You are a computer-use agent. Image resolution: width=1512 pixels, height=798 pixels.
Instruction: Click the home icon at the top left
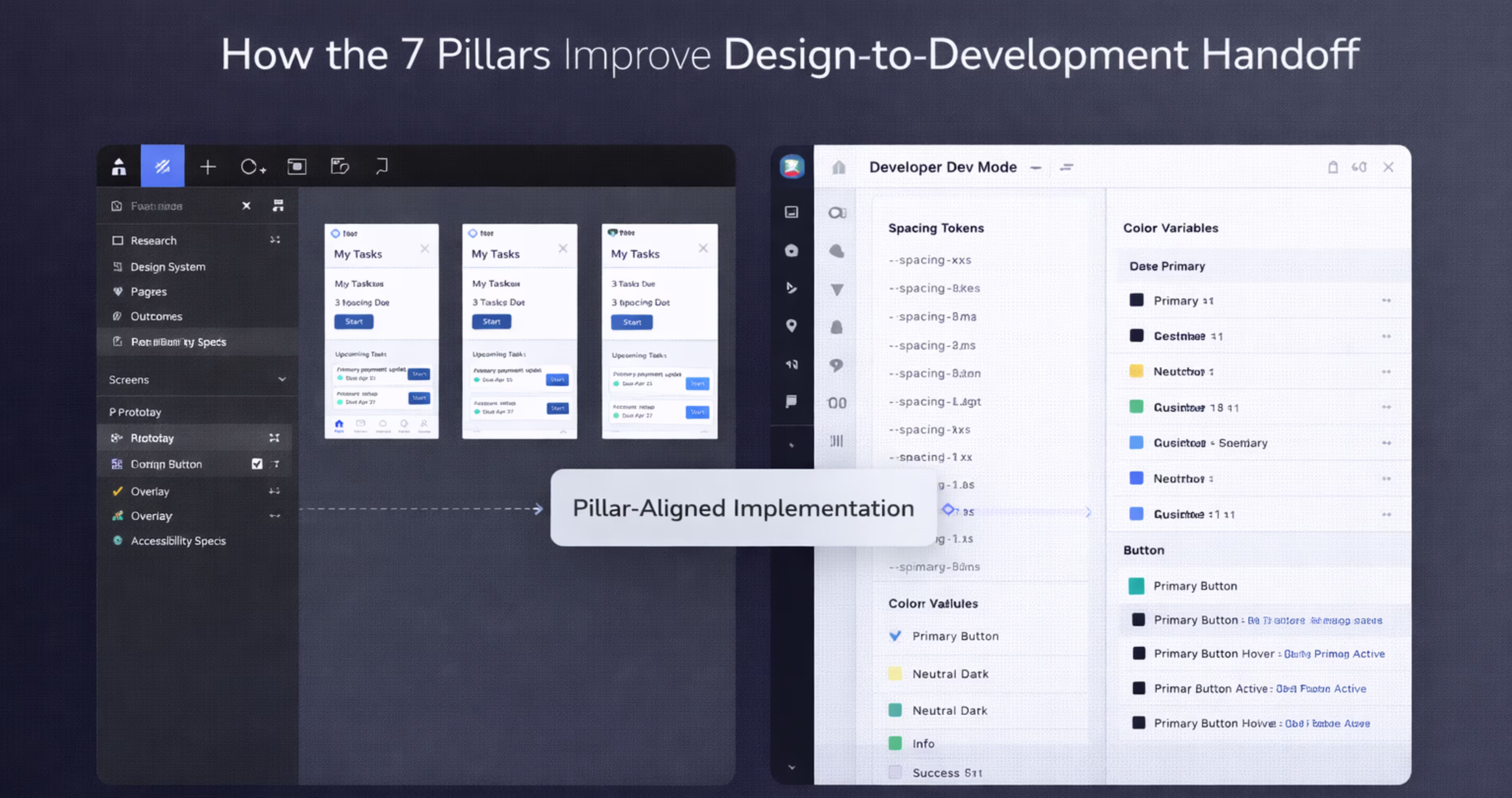(x=119, y=166)
